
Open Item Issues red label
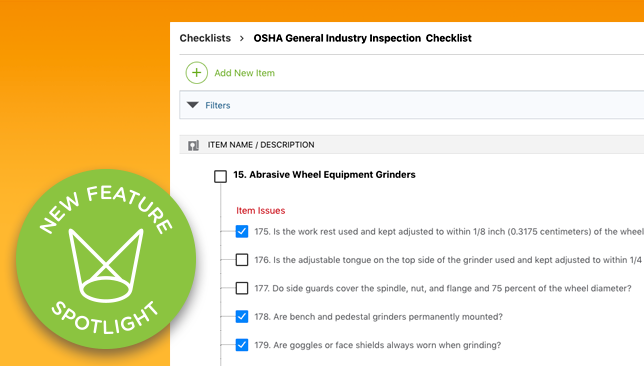pos(260,210)
